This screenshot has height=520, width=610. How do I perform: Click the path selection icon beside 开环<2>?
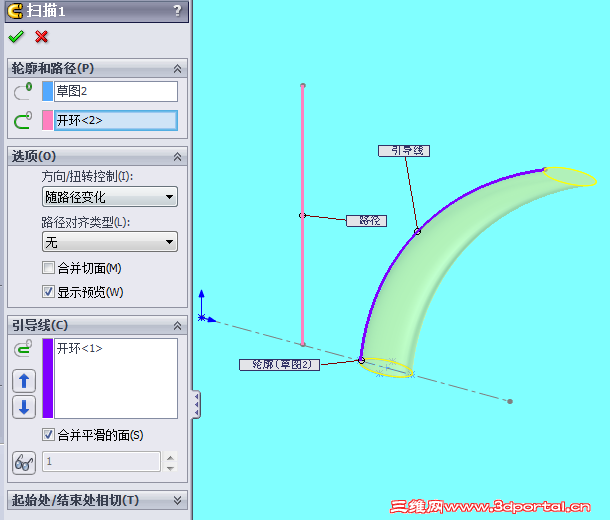[23, 120]
